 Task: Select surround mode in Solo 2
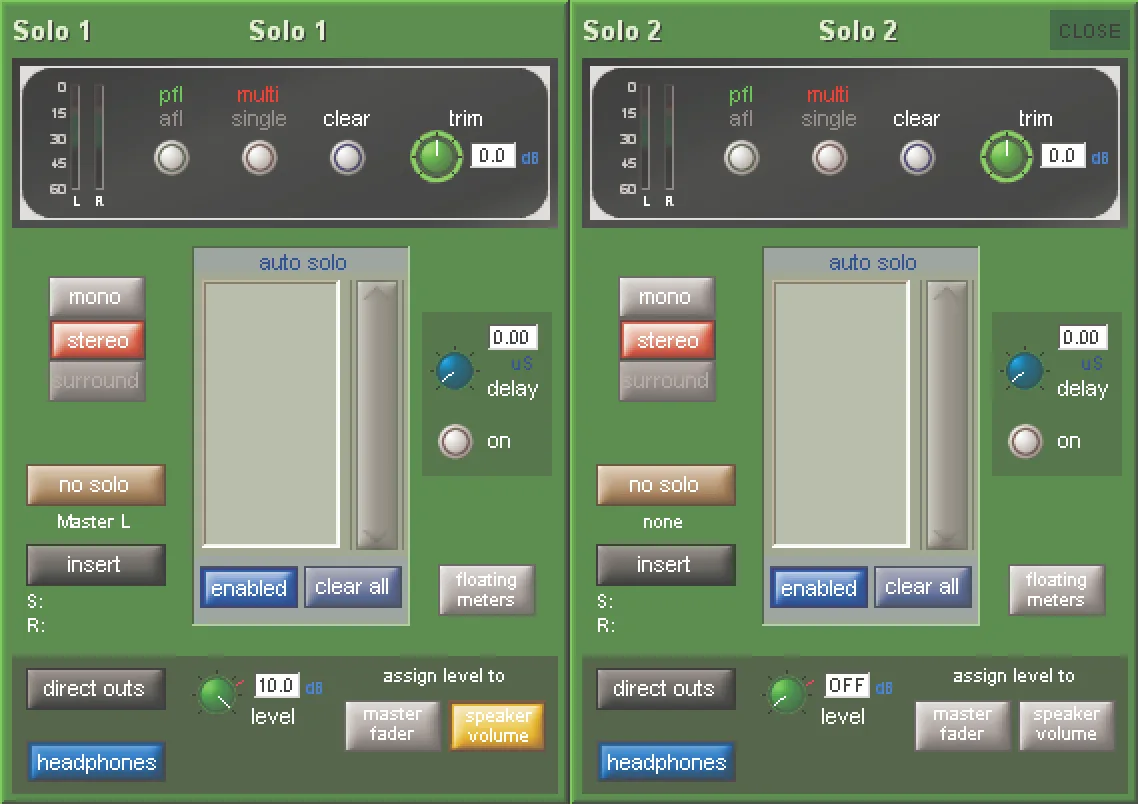[x=666, y=380]
